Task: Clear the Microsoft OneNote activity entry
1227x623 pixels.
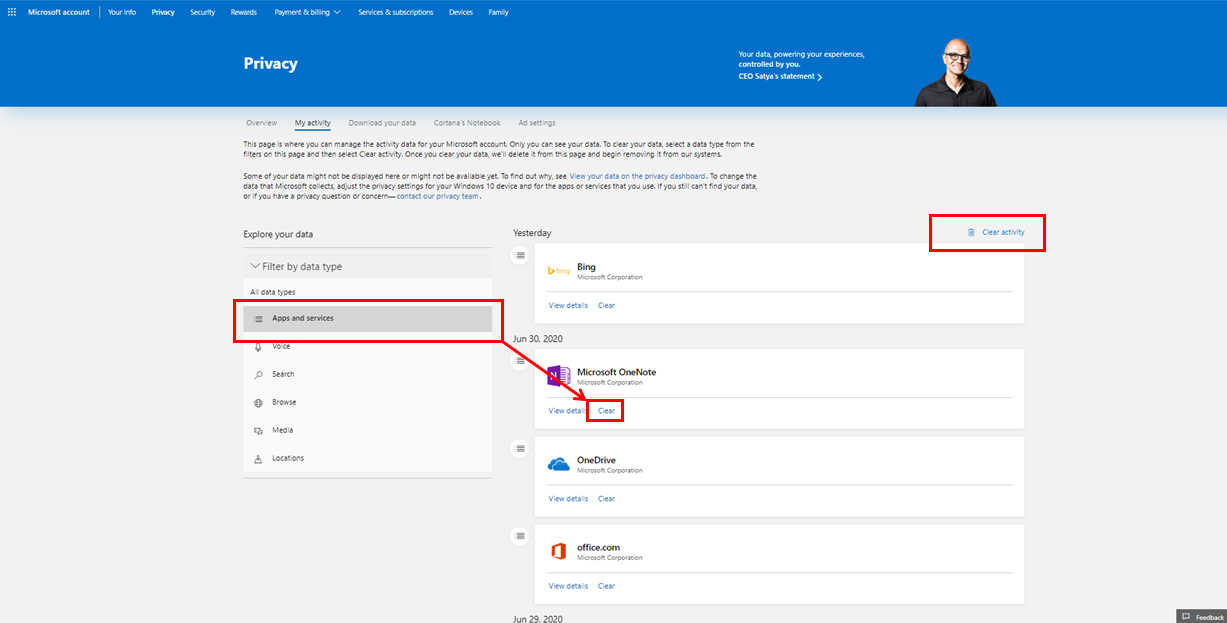Action: pyautogui.click(x=606, y=410)
